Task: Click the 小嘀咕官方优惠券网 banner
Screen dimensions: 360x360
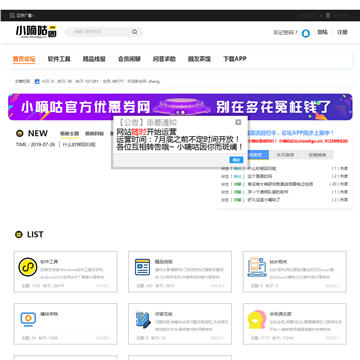Action: (x=180, y=107)
